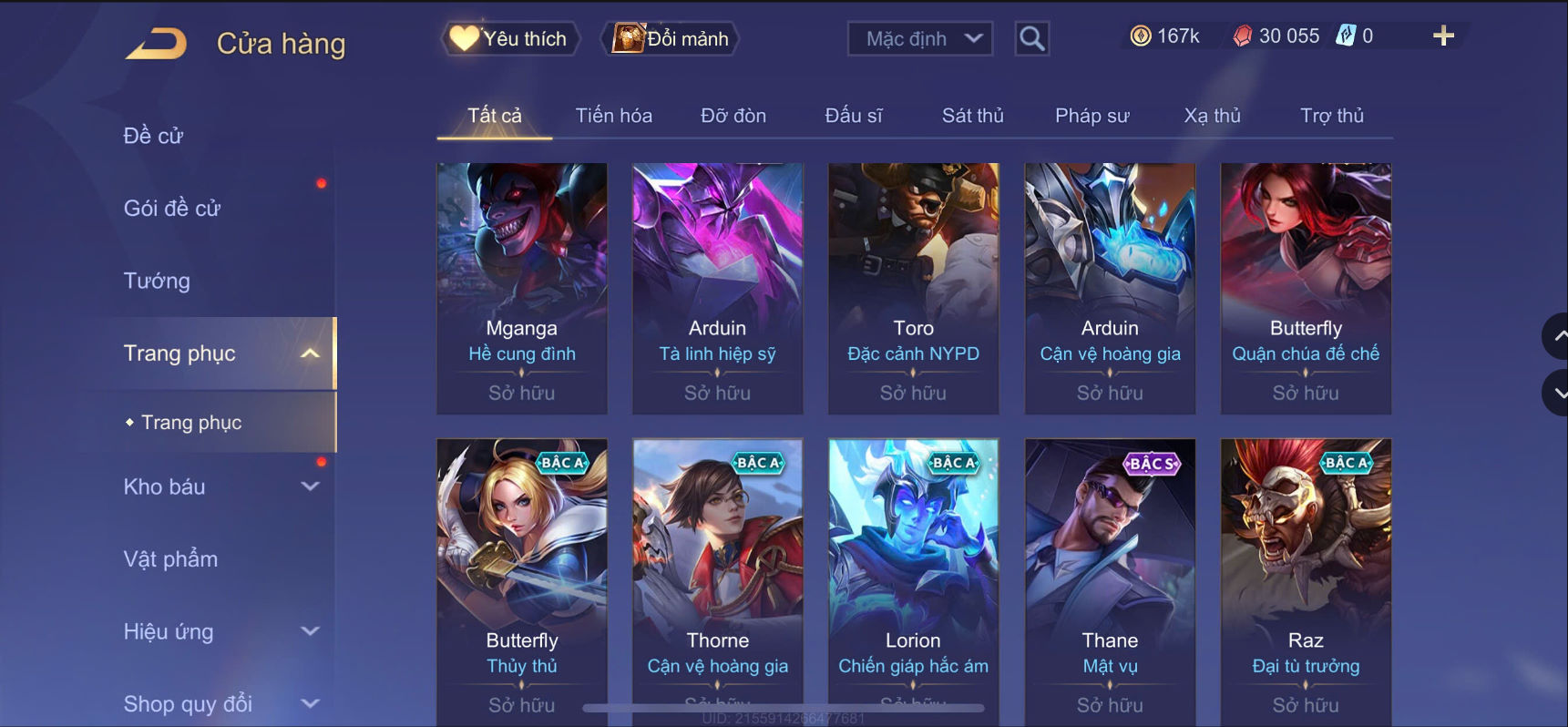
Task: Open the Mặc định sort dropdown
Action: pos(920,38)
